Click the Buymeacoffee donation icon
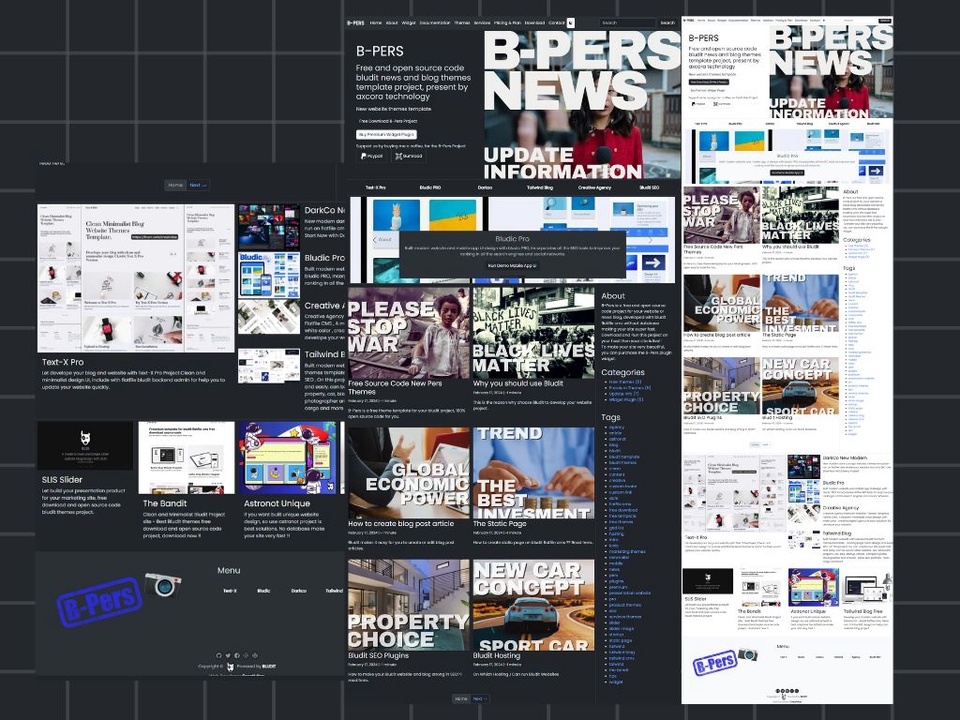This screenshot has width=960, height=720. point(403,157)
